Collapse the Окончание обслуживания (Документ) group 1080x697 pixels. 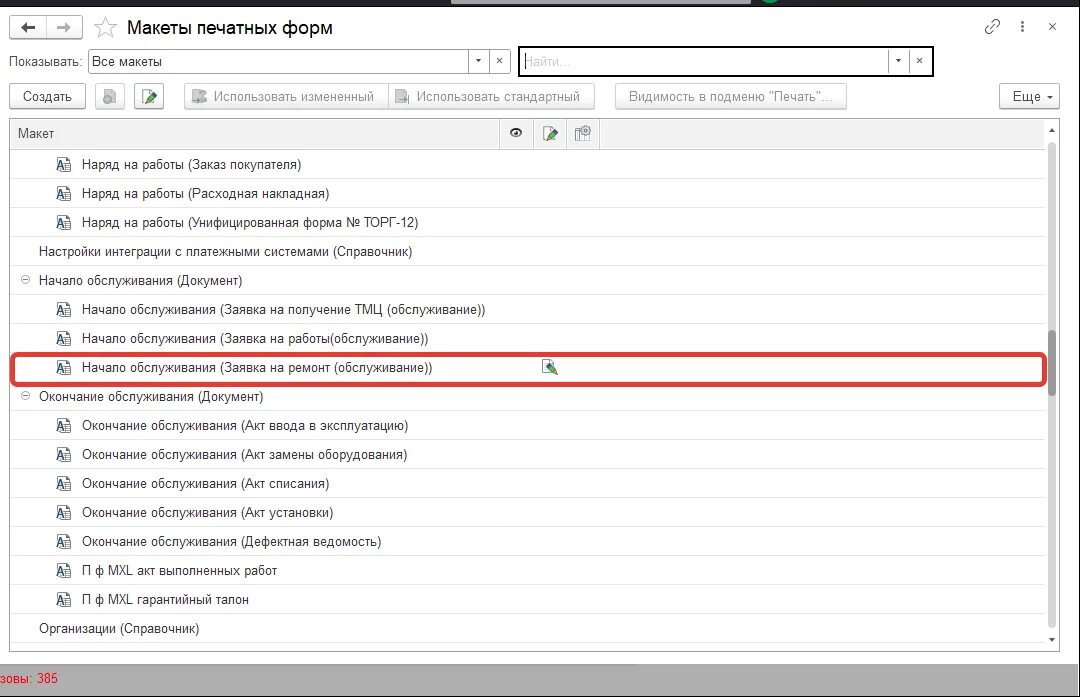click(x=25, y=395)
